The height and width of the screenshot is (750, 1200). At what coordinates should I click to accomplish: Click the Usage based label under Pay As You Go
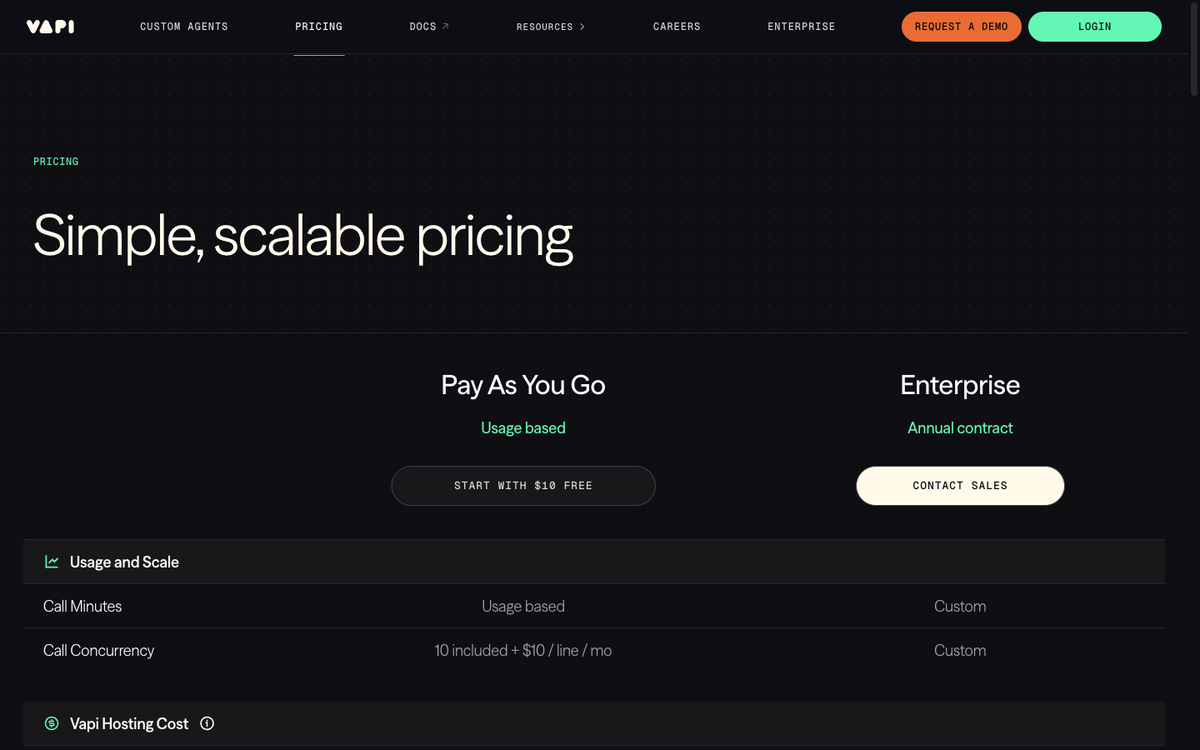(523, 427)
